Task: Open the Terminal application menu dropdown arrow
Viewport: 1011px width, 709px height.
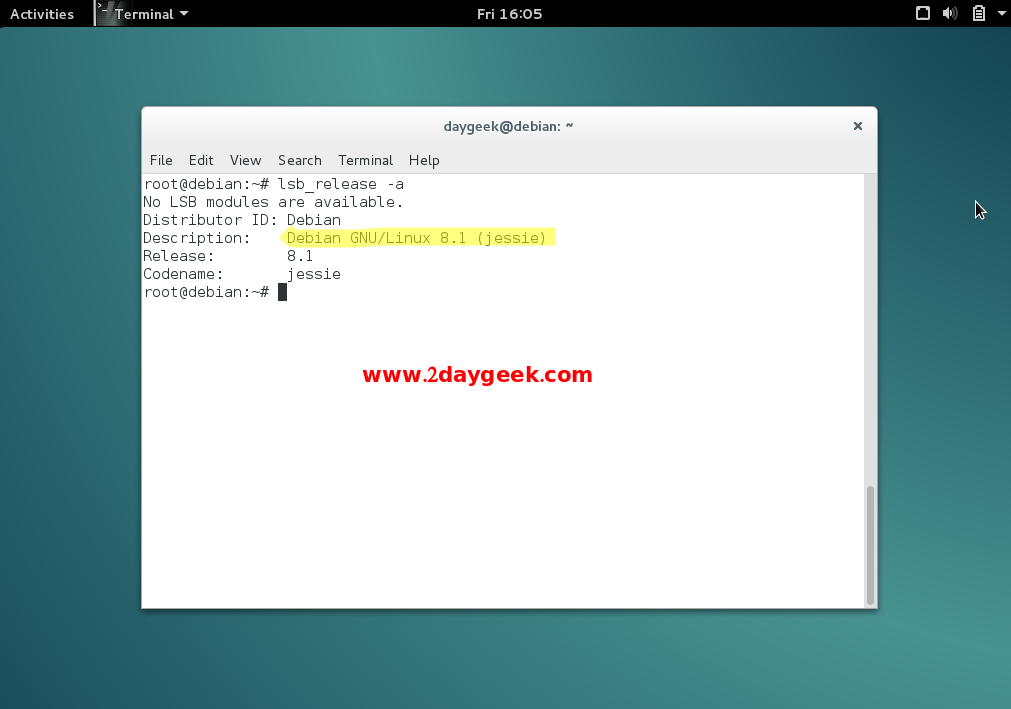Action: [184, 14]
